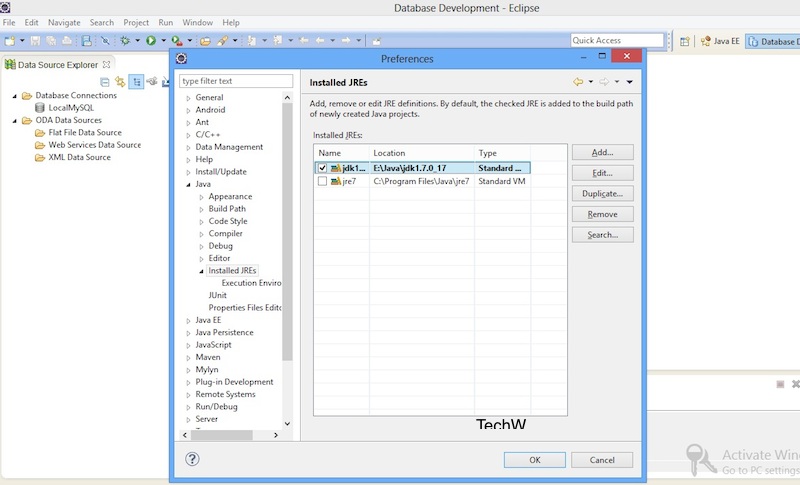Click the Search... button
This screenshot has height=485, width=800.
(603, 235)
